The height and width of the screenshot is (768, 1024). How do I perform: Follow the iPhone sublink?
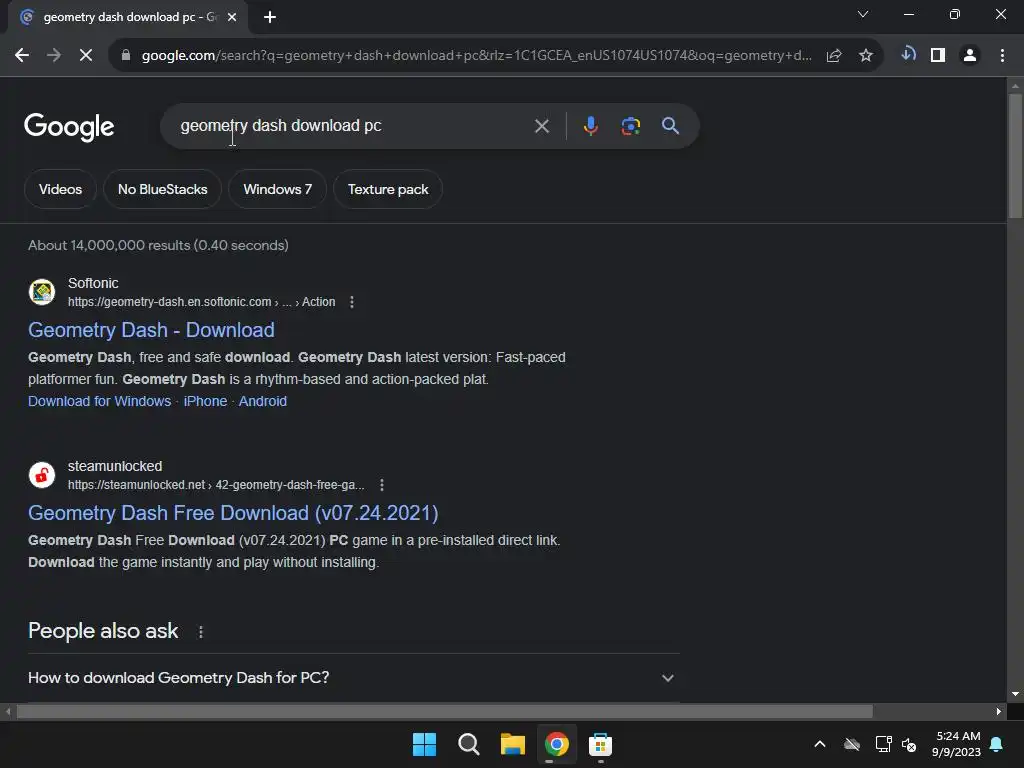click(205, 402)
